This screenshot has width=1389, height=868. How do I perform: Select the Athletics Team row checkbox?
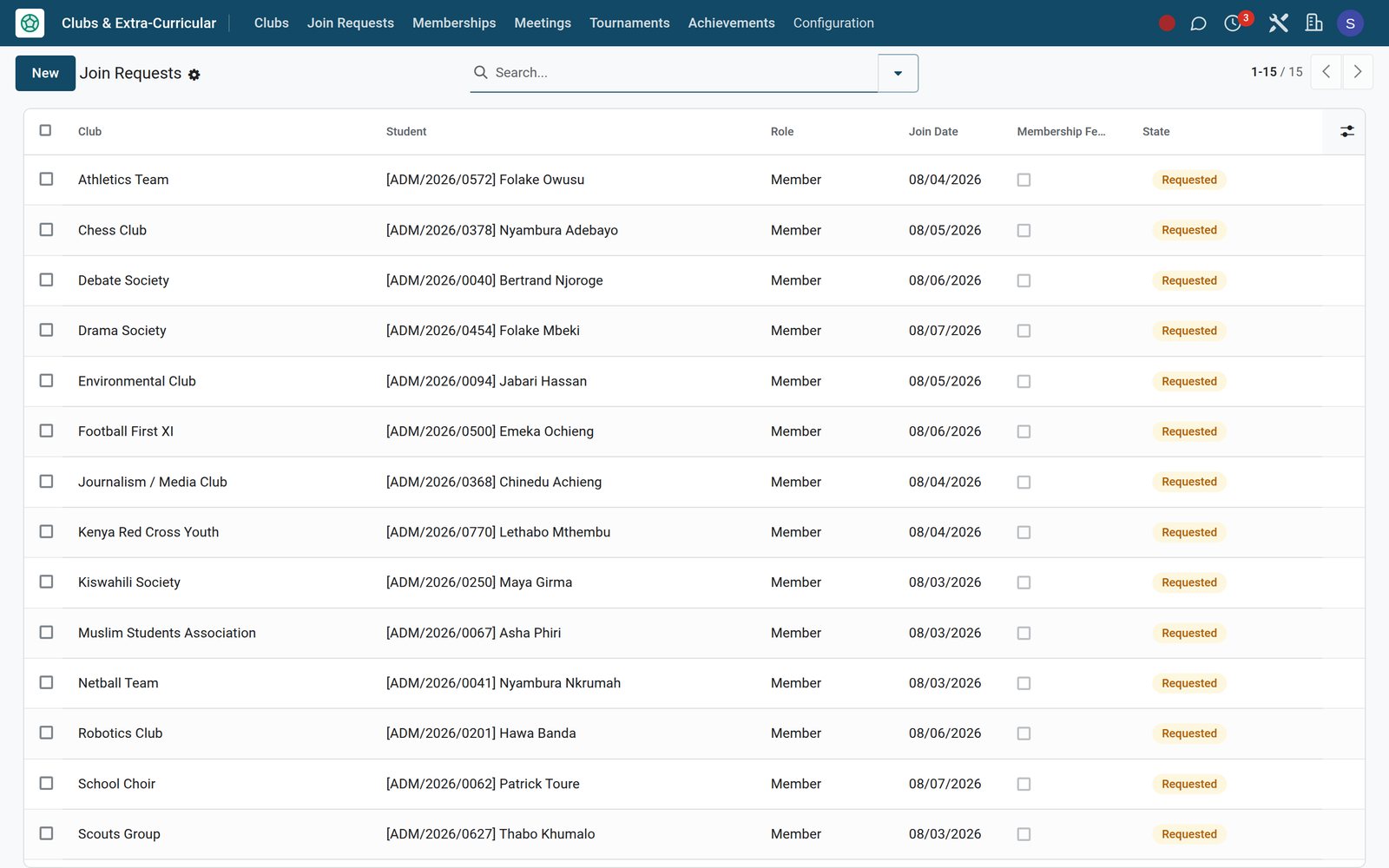pos(46,179)
